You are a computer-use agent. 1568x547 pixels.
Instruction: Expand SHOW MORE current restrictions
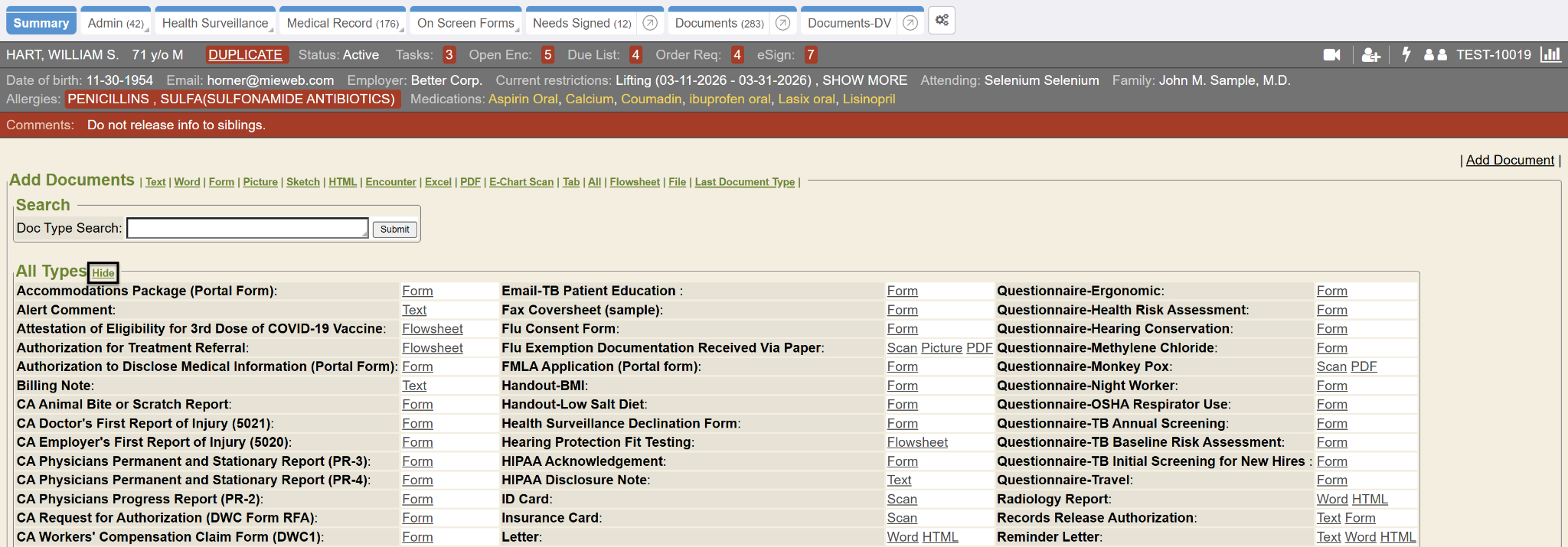coord(864,80)
